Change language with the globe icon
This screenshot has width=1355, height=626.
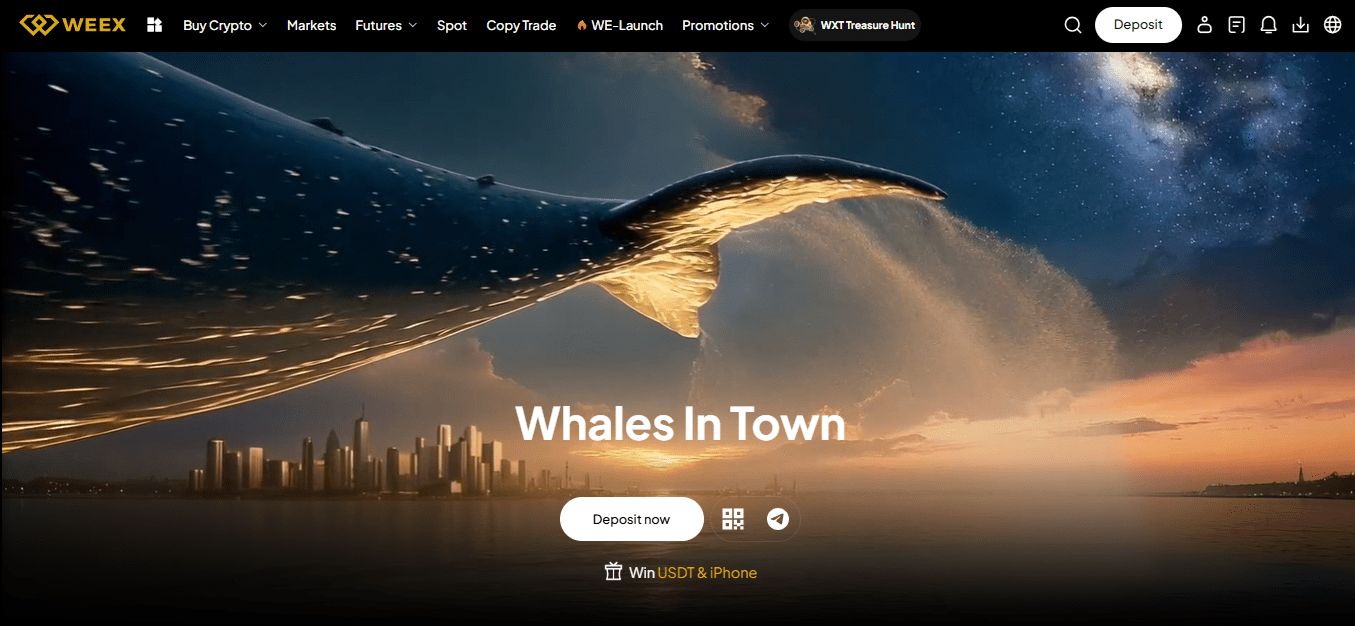click(1332, 25)
